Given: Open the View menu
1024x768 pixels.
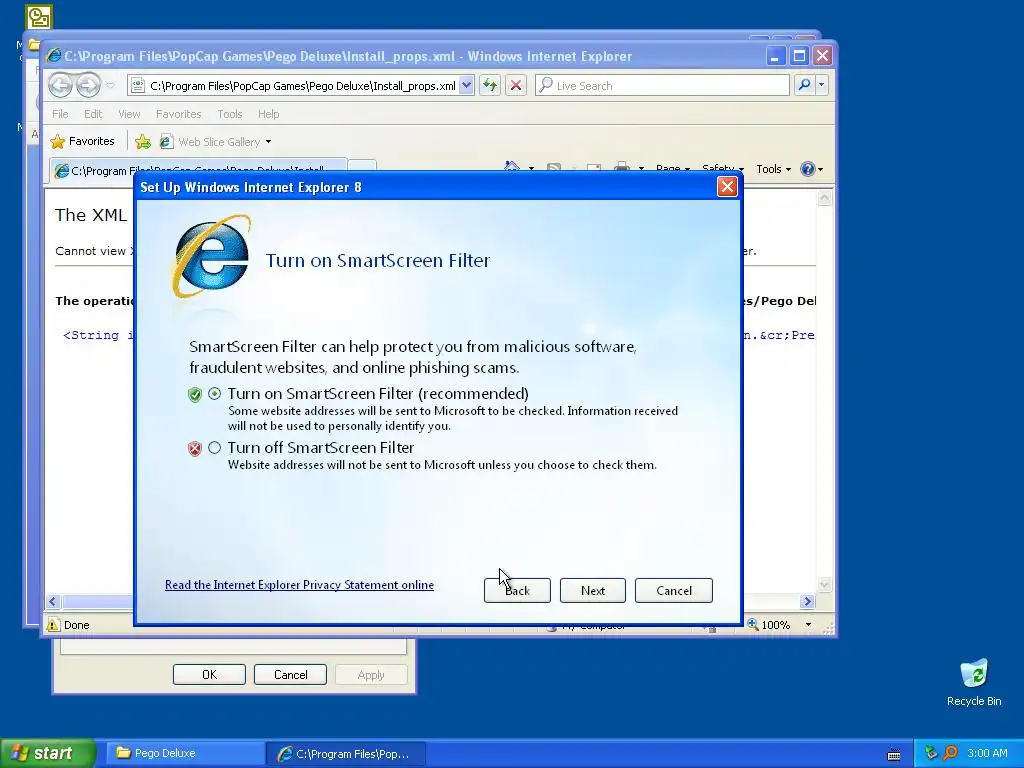Looking at the screenshot, I should pyautogui.click(x=129, y=114).
